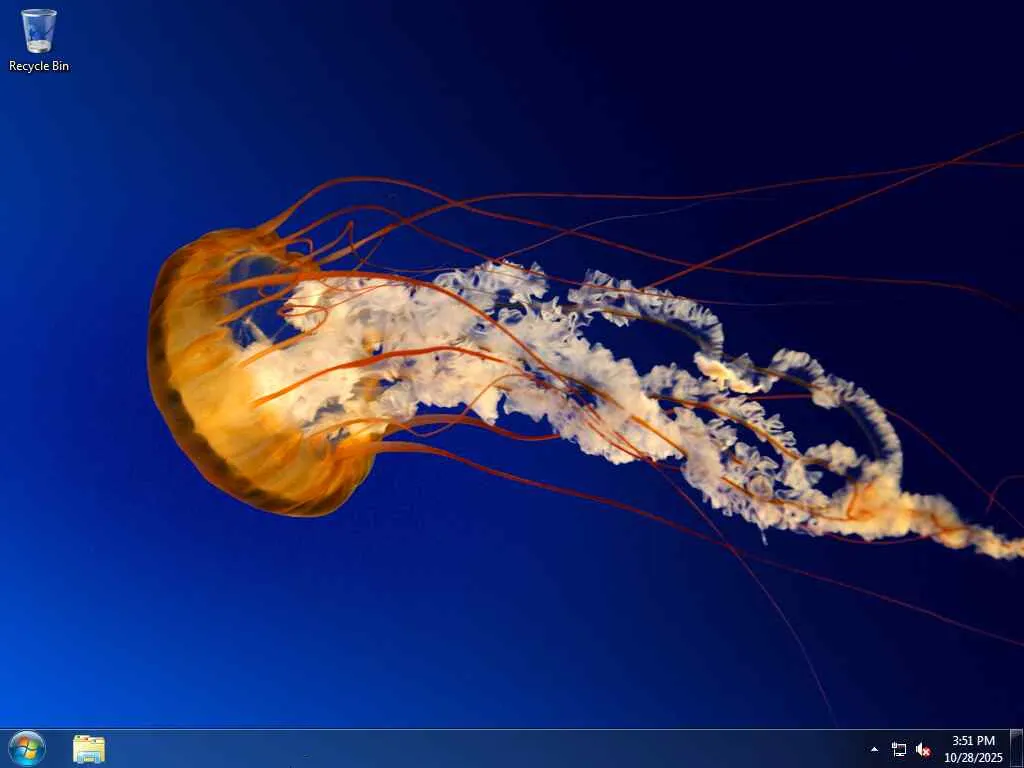Open Windows Explorer from the taskbar
1024x768 pixels.
[89, 749]
